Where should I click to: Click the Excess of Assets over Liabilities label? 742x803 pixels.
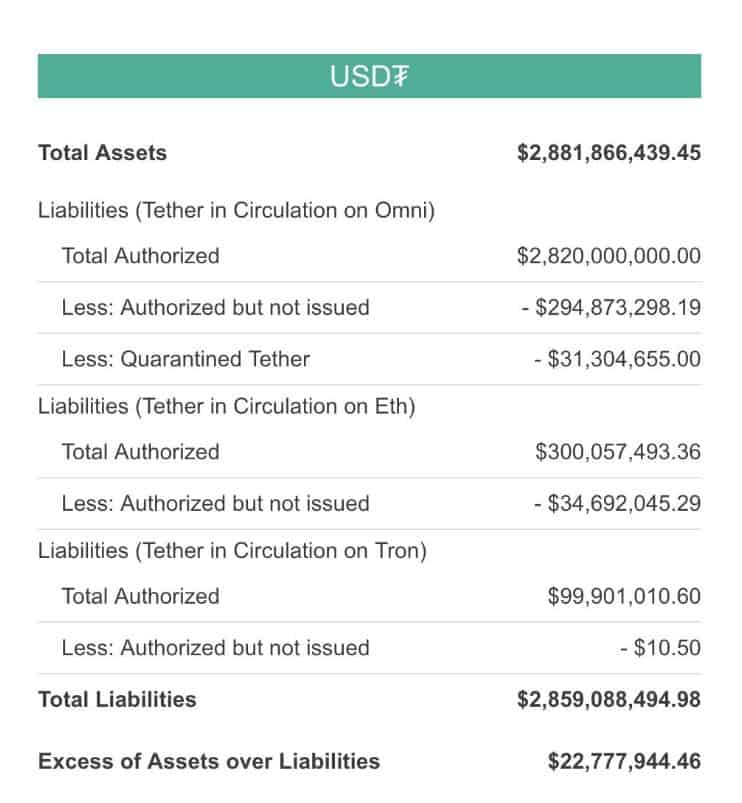(x=209, y=761)
